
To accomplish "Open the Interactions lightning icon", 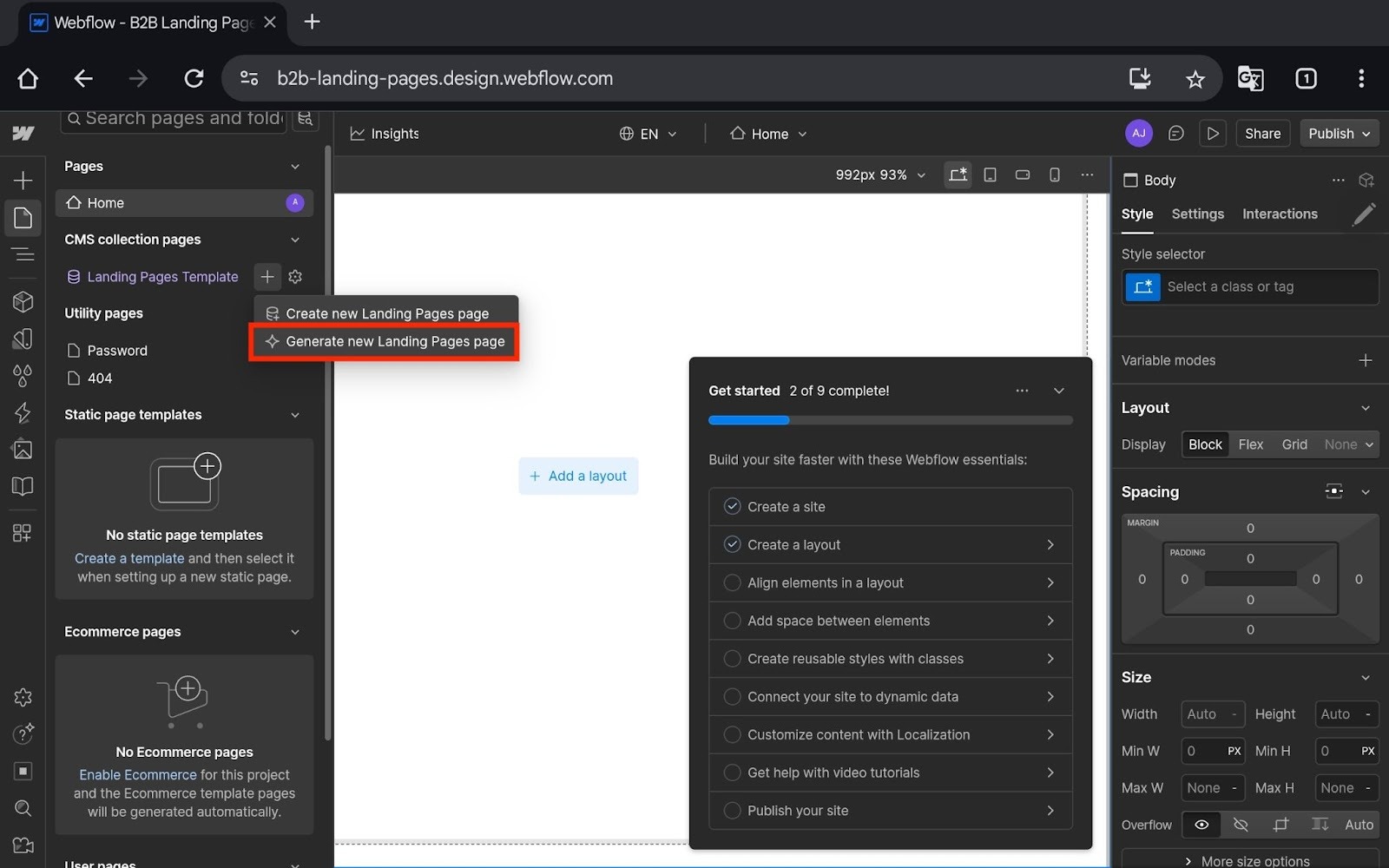I will [x=23, y=412].
